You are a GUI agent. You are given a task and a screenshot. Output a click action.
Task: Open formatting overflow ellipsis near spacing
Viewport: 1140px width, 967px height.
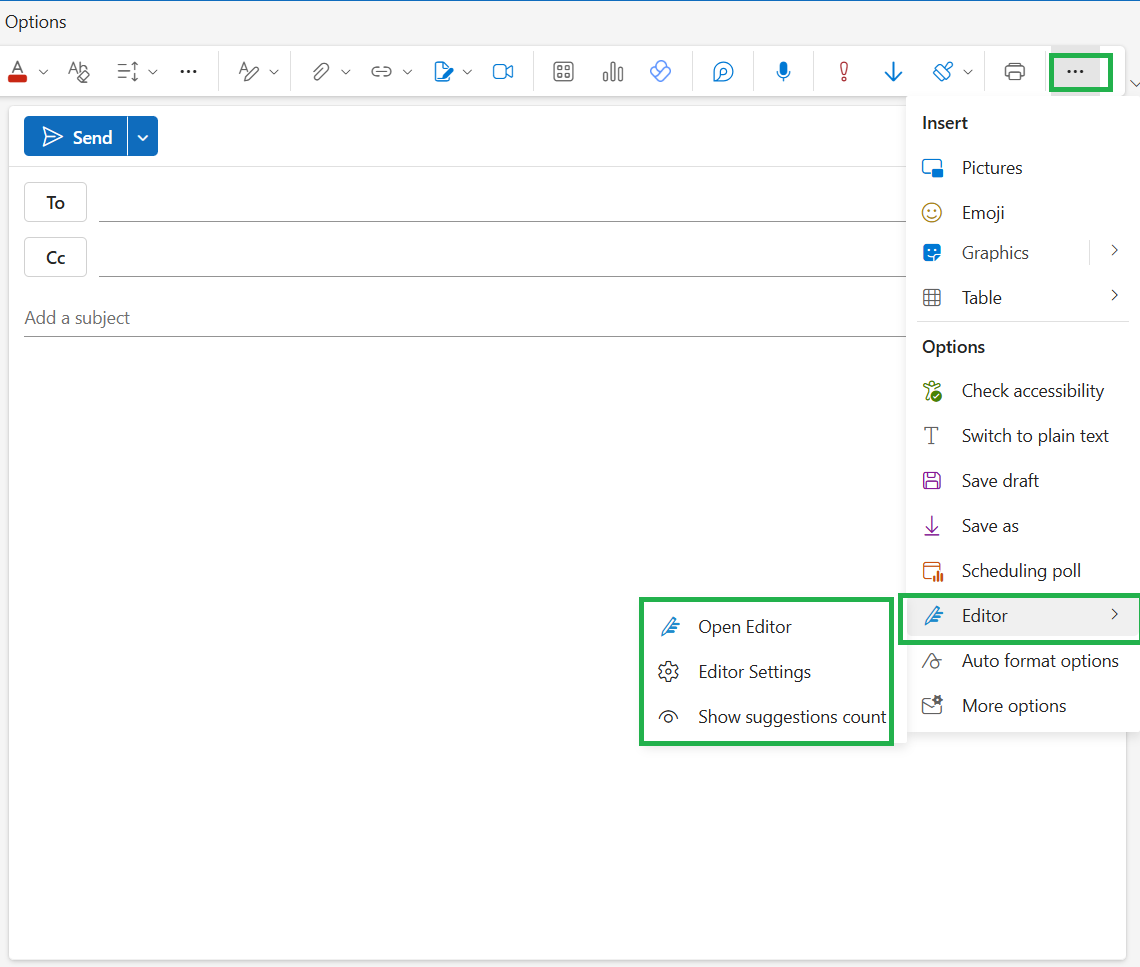click(x=188, y=71)
